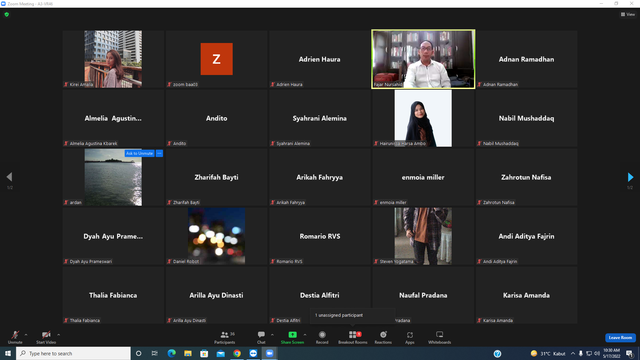Open Breakout Rooms
The height and width of the screenshot is (360, 640).
click(x=353, y=337)
